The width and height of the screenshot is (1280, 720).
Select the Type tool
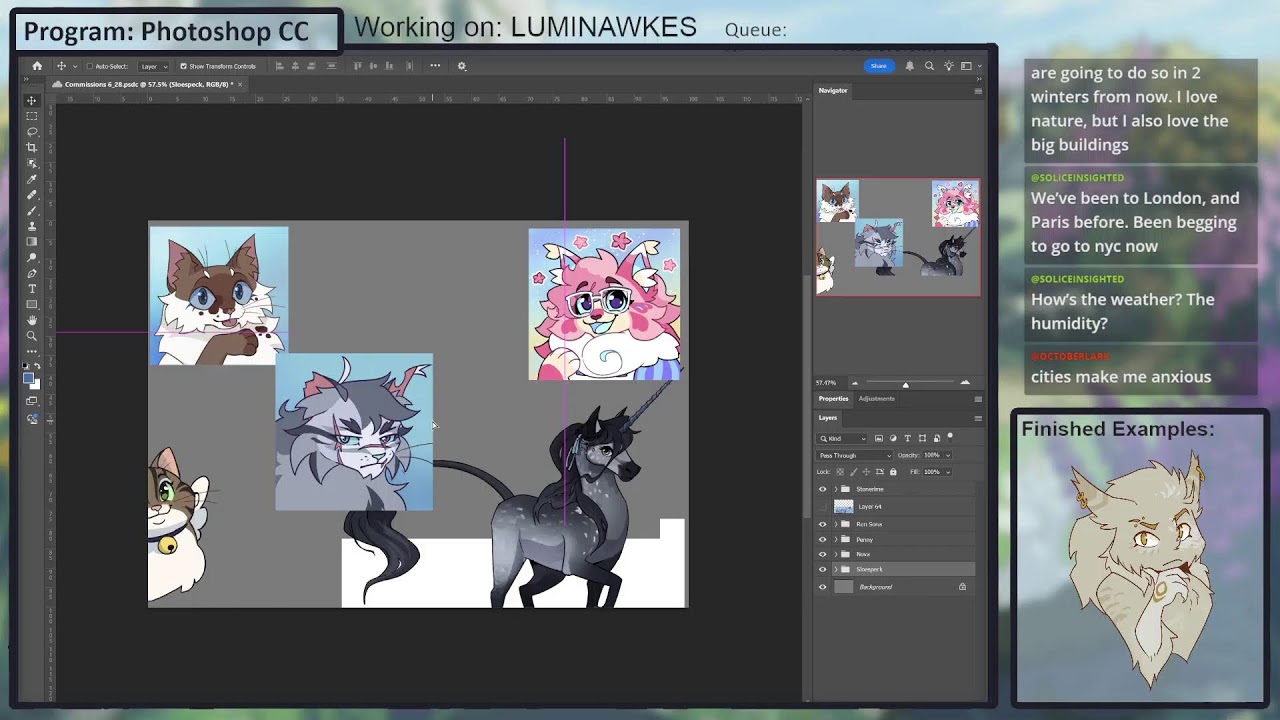[x=32, y=288]
